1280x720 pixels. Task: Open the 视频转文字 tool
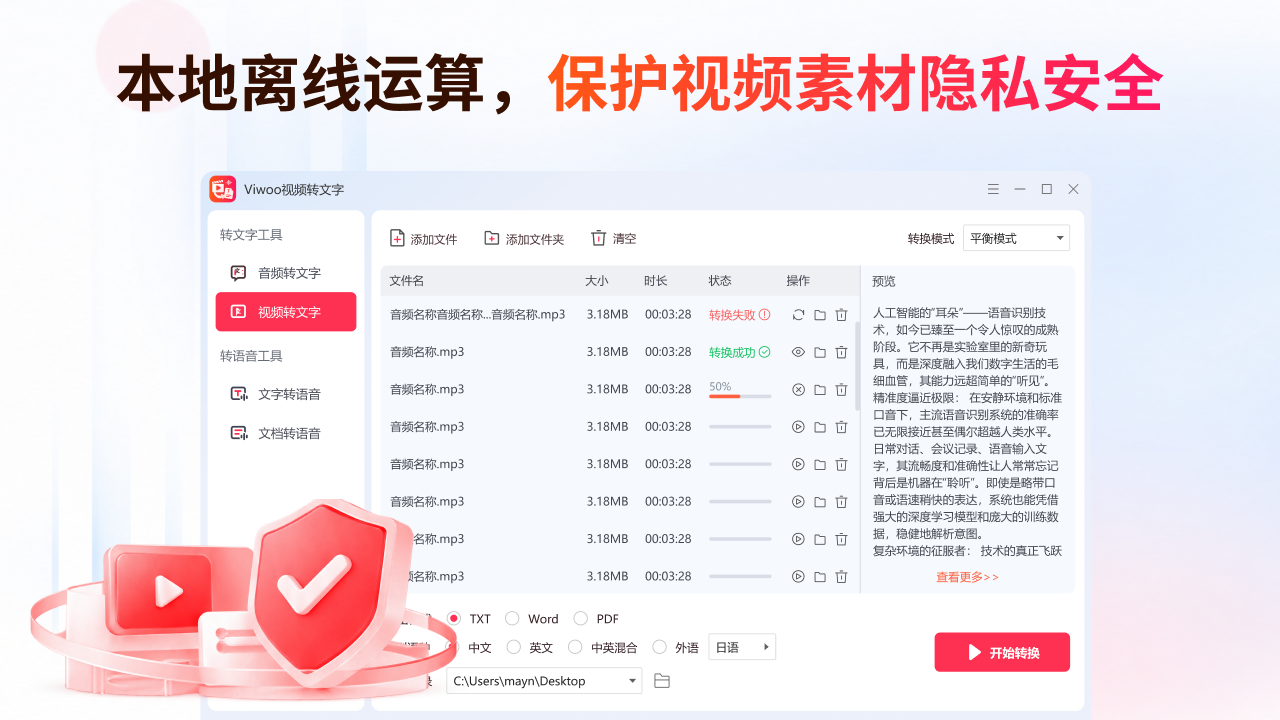click(286, 312)
